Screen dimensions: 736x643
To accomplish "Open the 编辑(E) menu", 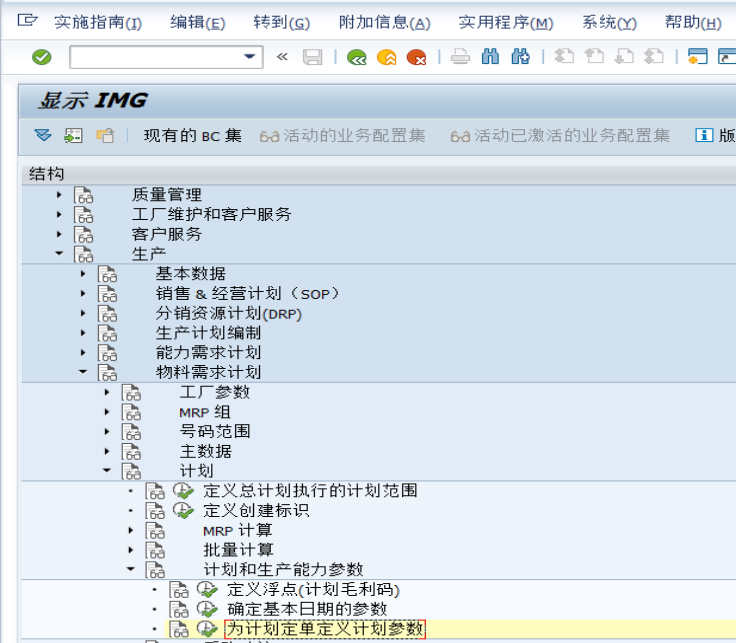I will point(198,22).
